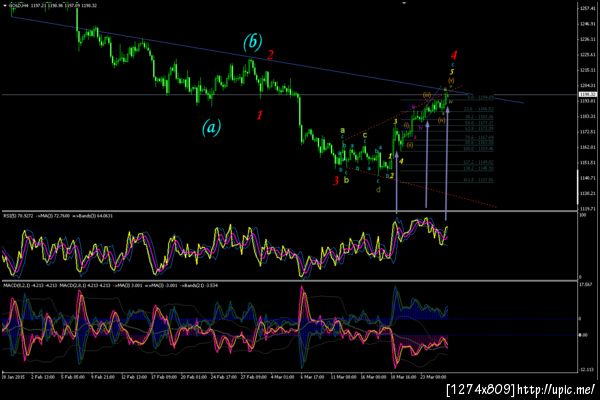Viewport: 600px width, 400px height.
Task: Click the 161.8 Fibonacci level label
Action: pyautogui.click(x=478, y=180)
